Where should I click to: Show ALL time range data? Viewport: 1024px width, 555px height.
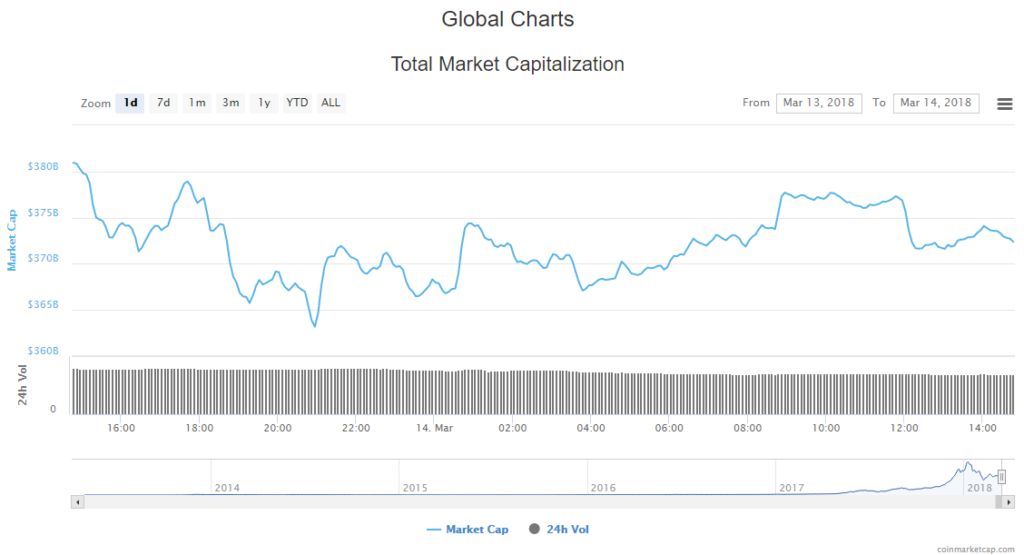pos(330,103)
